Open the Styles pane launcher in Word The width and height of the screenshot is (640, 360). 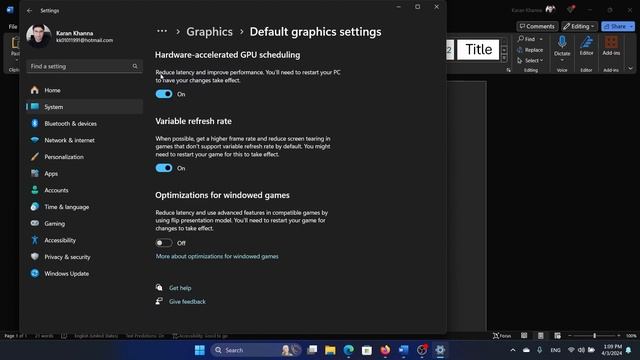(509, 70)
